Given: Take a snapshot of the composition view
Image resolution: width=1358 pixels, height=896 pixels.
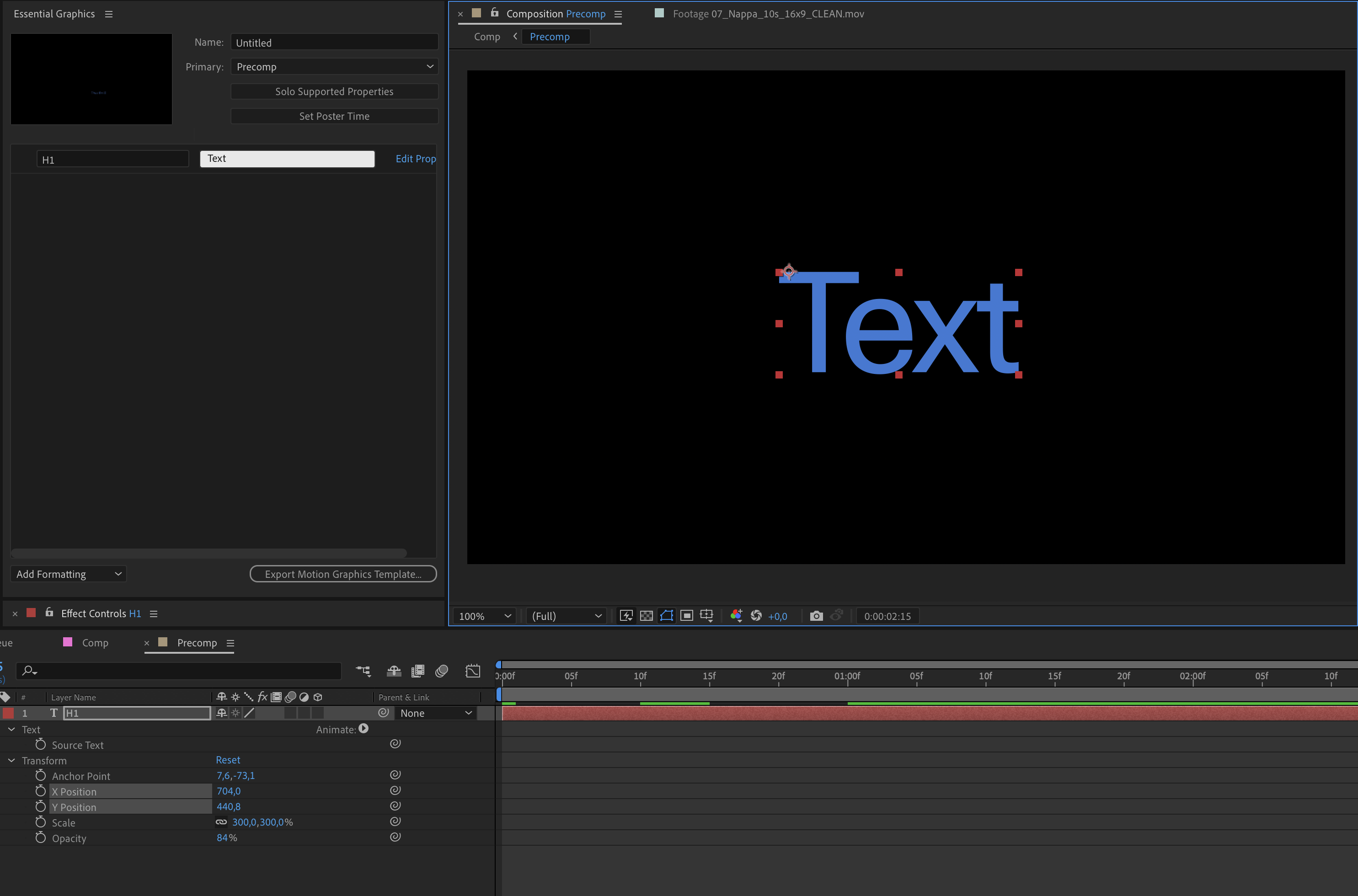Looking at the screenshot, I should [817, 615].
